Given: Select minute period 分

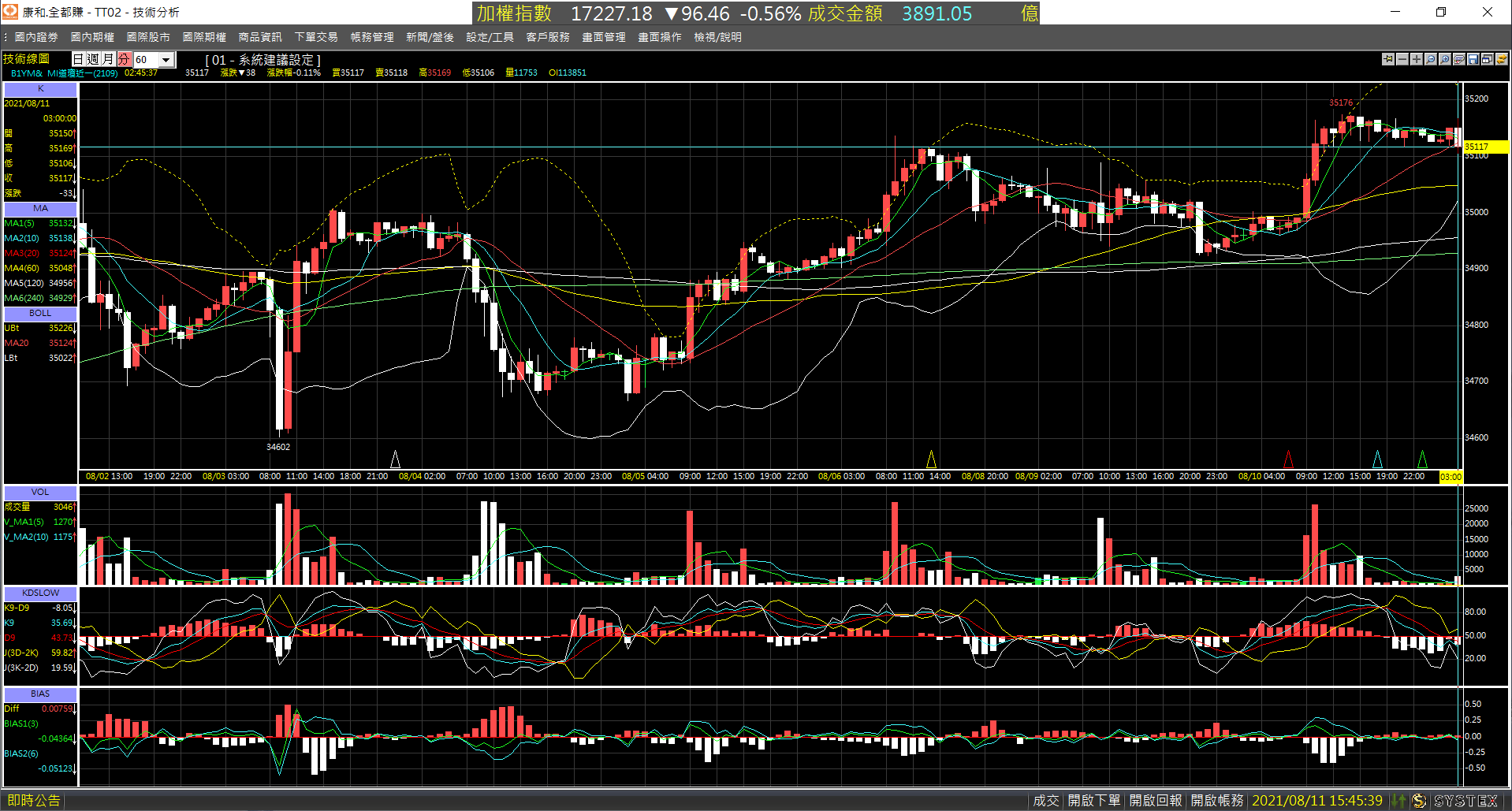Looking at the screenshot, I should click(124, 60).
